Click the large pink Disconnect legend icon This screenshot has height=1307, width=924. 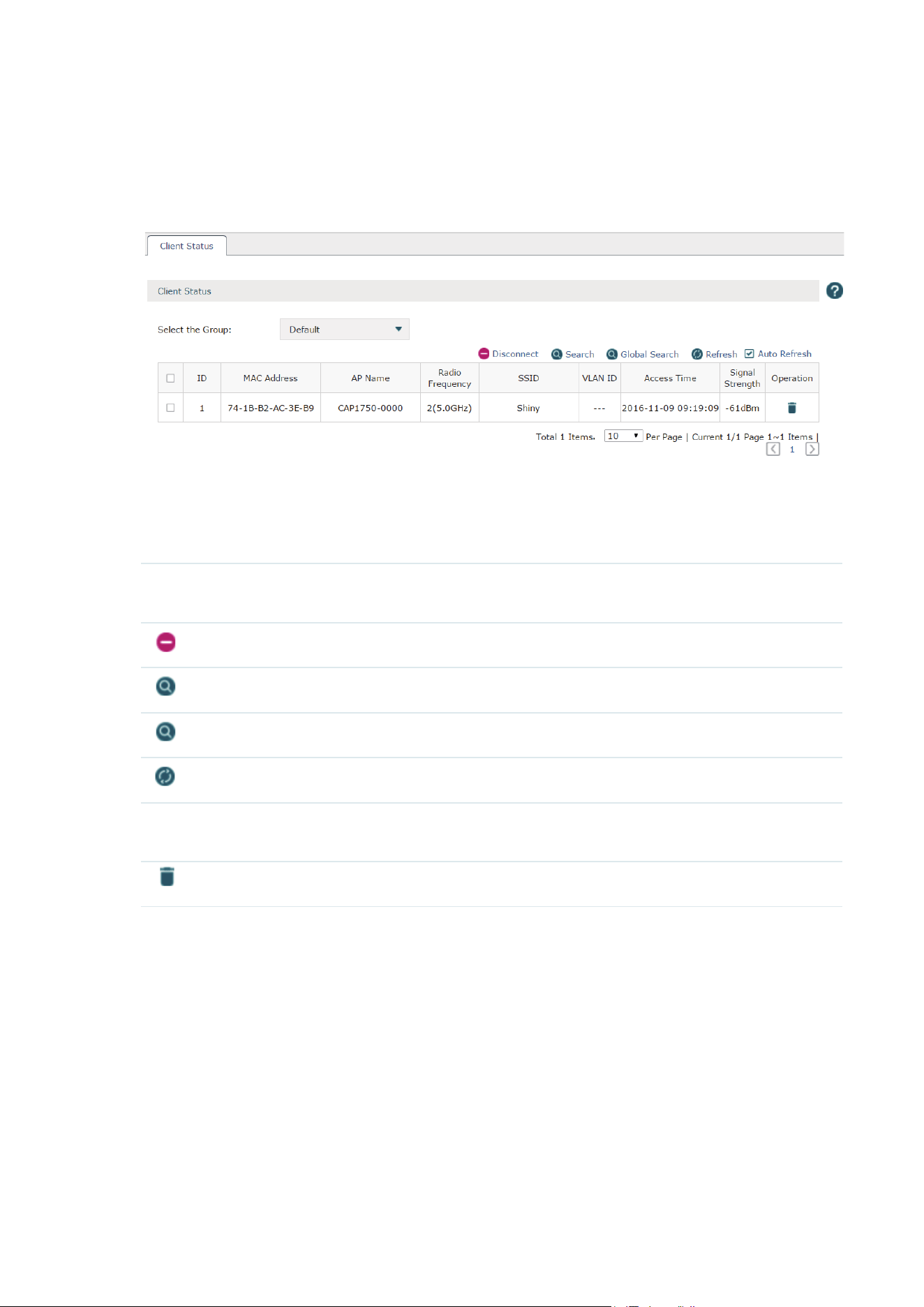pyautogui.click(x=166, y=642)
